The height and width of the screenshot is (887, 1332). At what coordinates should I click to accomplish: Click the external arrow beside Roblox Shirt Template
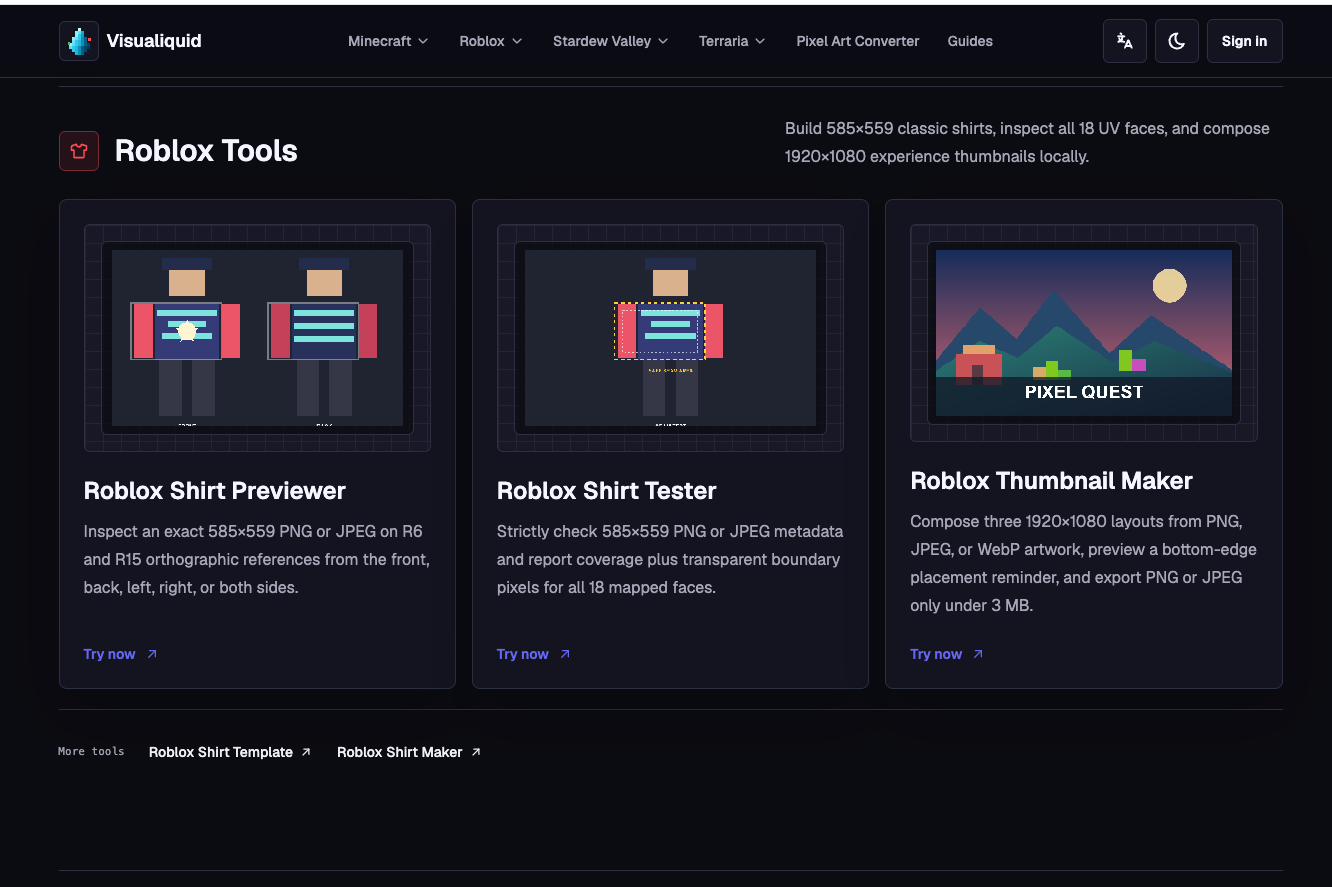click(306, 752)
